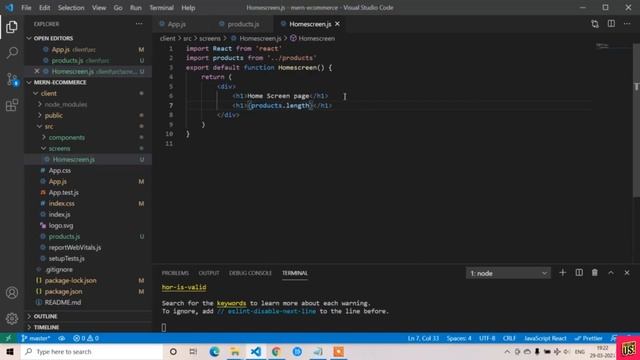Click screens in the breadcrumb path
This screenshot has height=360, width=640.
coord(210,38)
